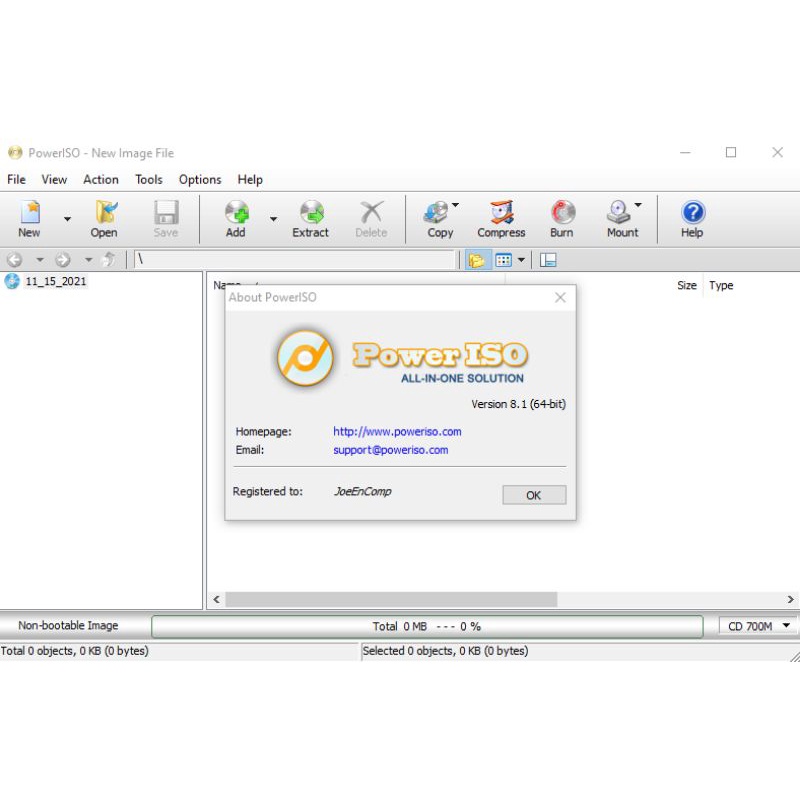Click the Non-bootable Image status label

click(68, 626)
